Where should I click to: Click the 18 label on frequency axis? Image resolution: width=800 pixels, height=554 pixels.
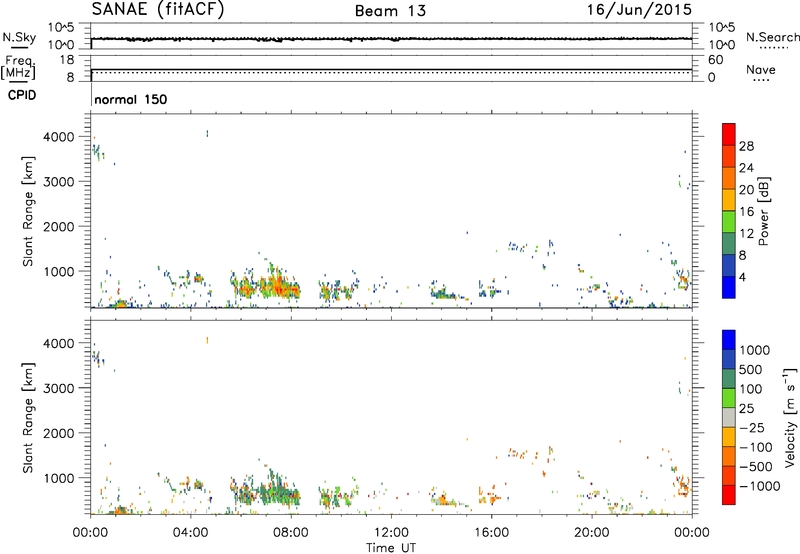tap(67, 60)
